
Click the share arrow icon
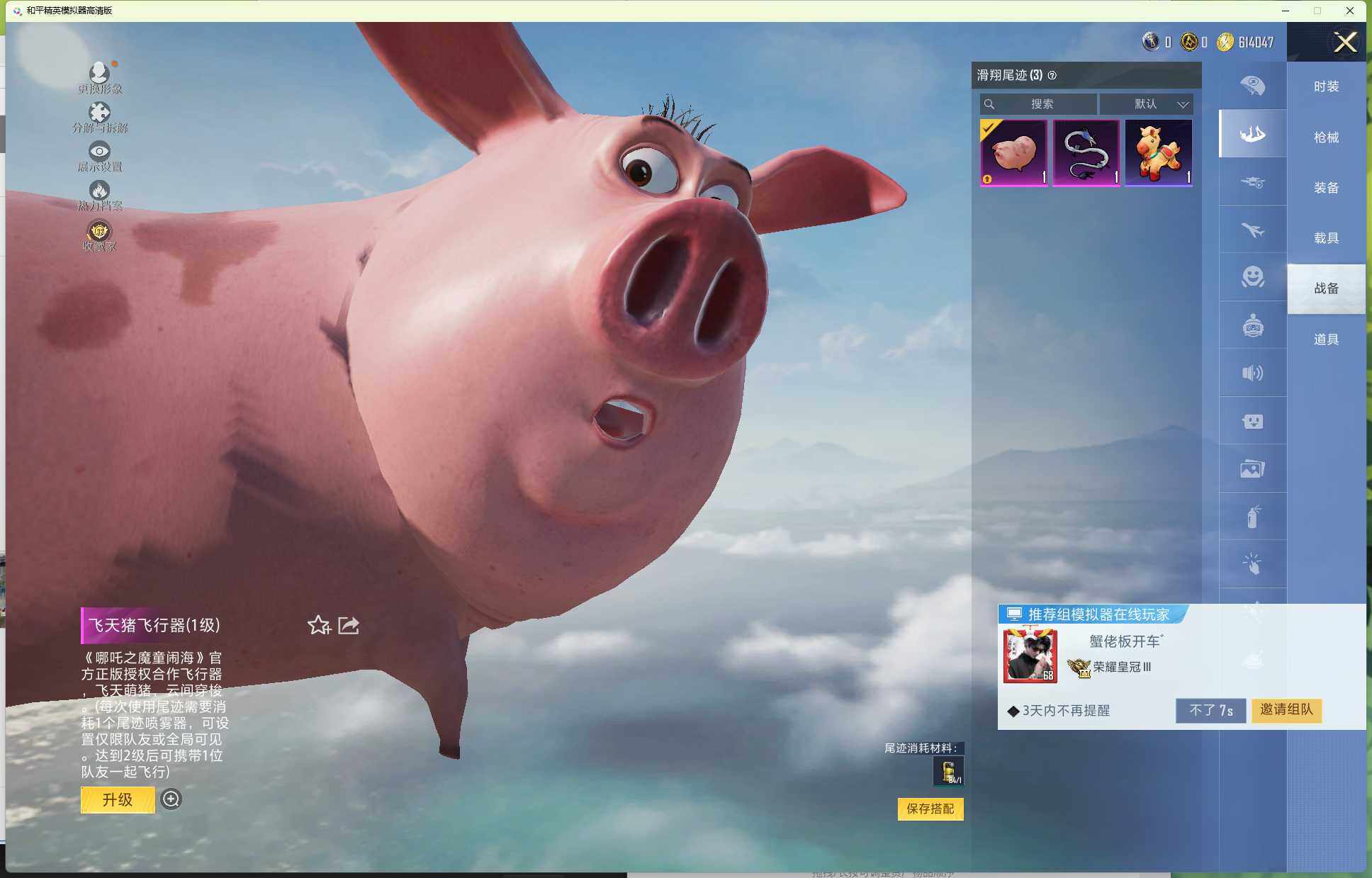pos(349,625)
